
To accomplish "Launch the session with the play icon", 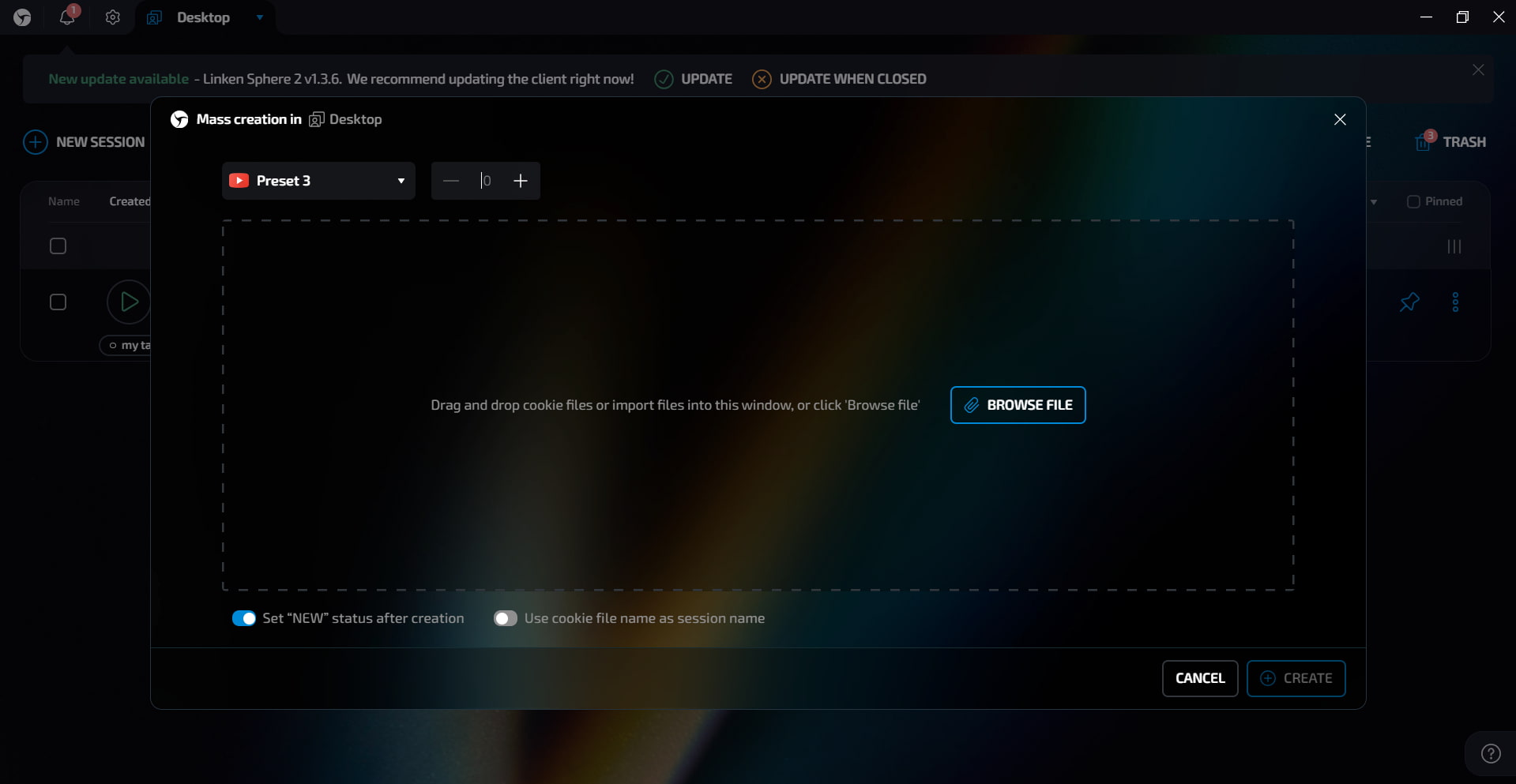I will (128, 302).
